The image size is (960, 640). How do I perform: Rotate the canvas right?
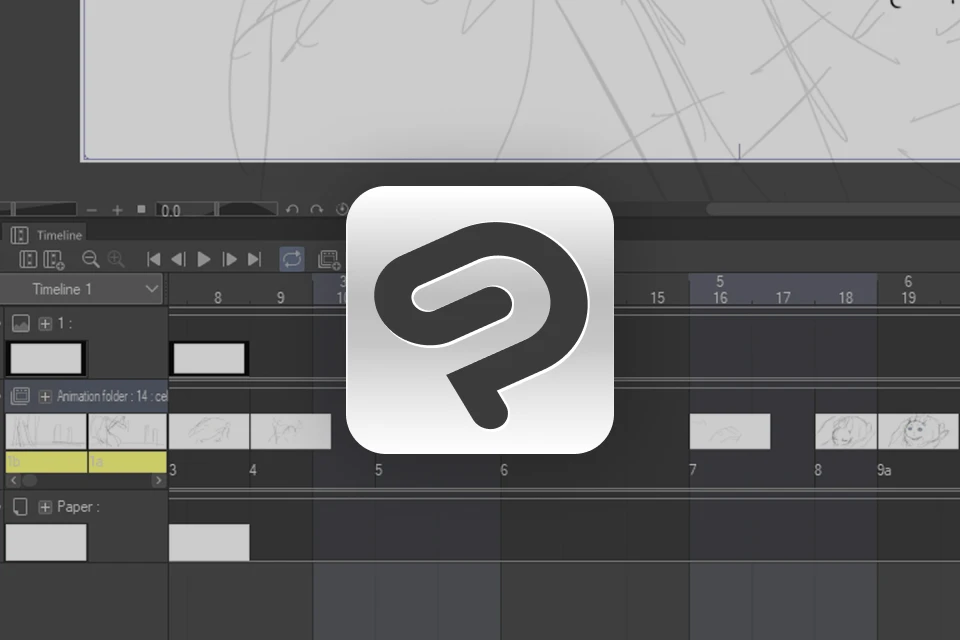pos(317,209)
